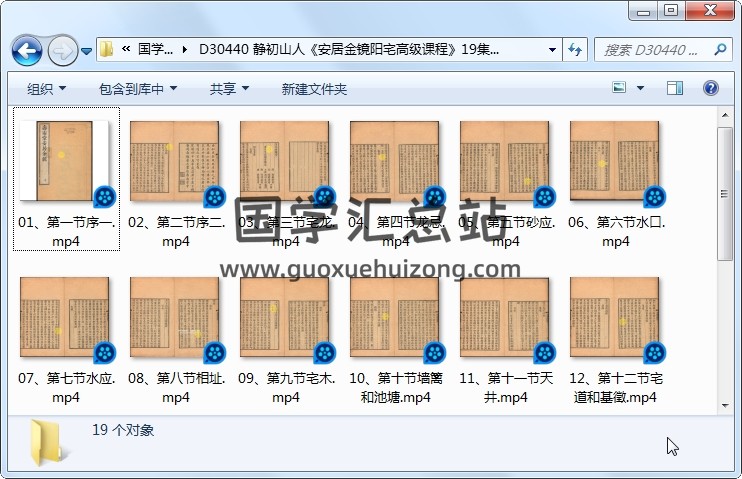Click file name 08、第八节相址.mp4
742x479 pixels.
tap(176, 388)
